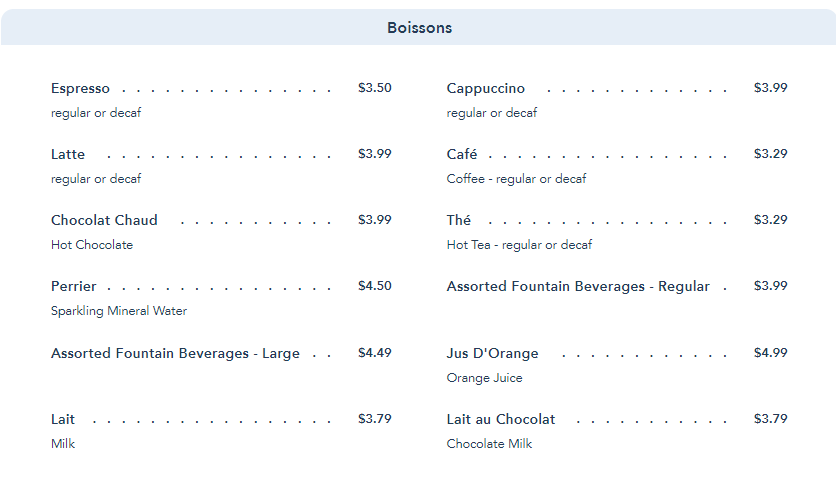Click the Café item name
Screen dimensions: 836x493
coord(462,155)
